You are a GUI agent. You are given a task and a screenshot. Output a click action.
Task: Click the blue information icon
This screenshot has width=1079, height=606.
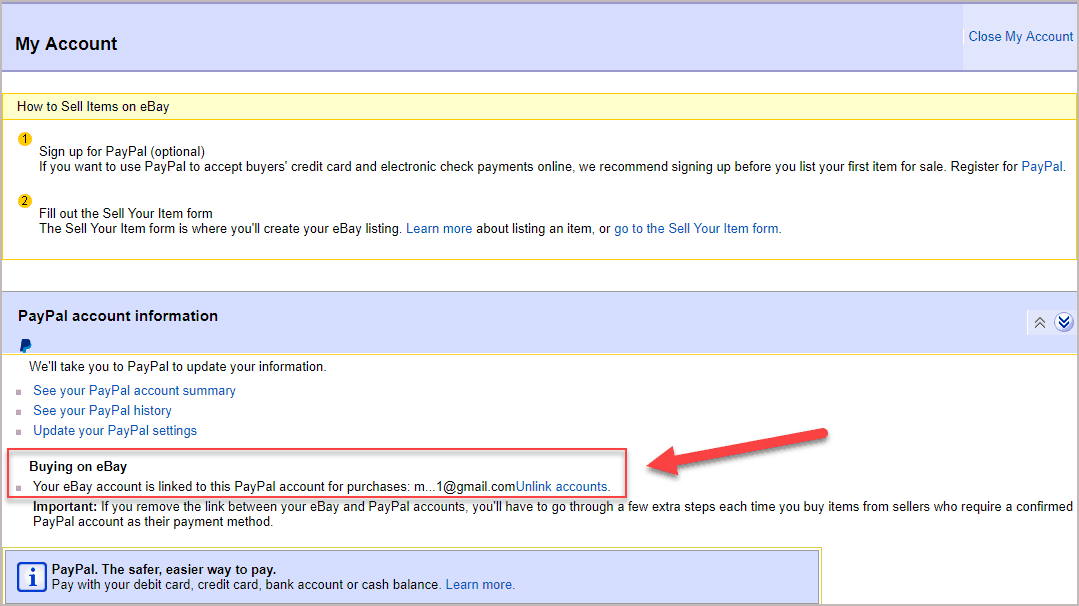(32, 576)
